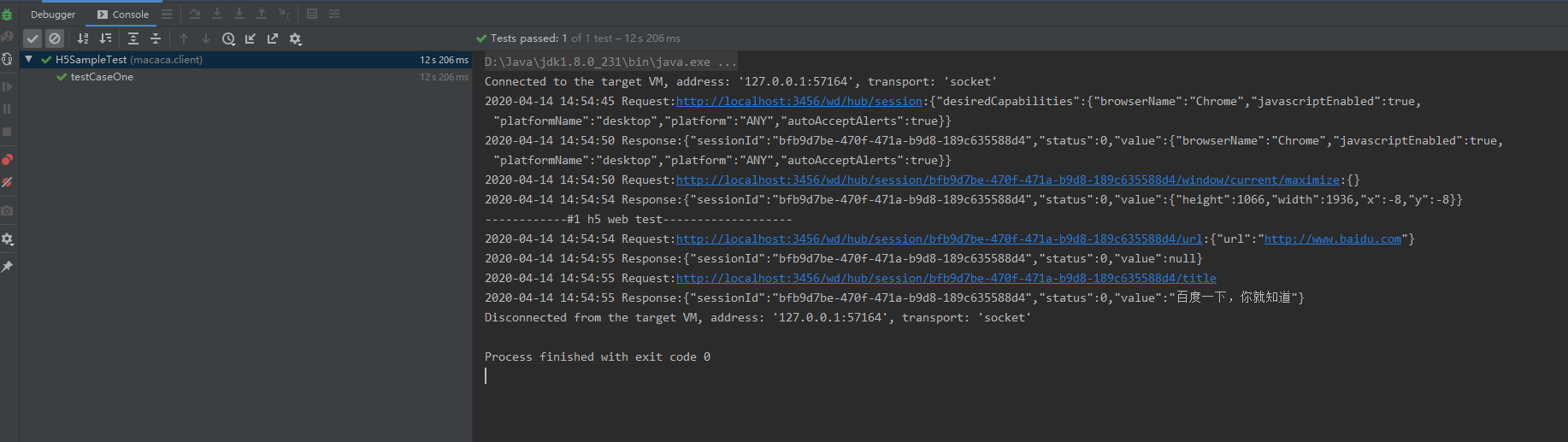Toggle the Show Passed tests checkmark button
The image size is (1568, 442).
click(x=32, y=38)
